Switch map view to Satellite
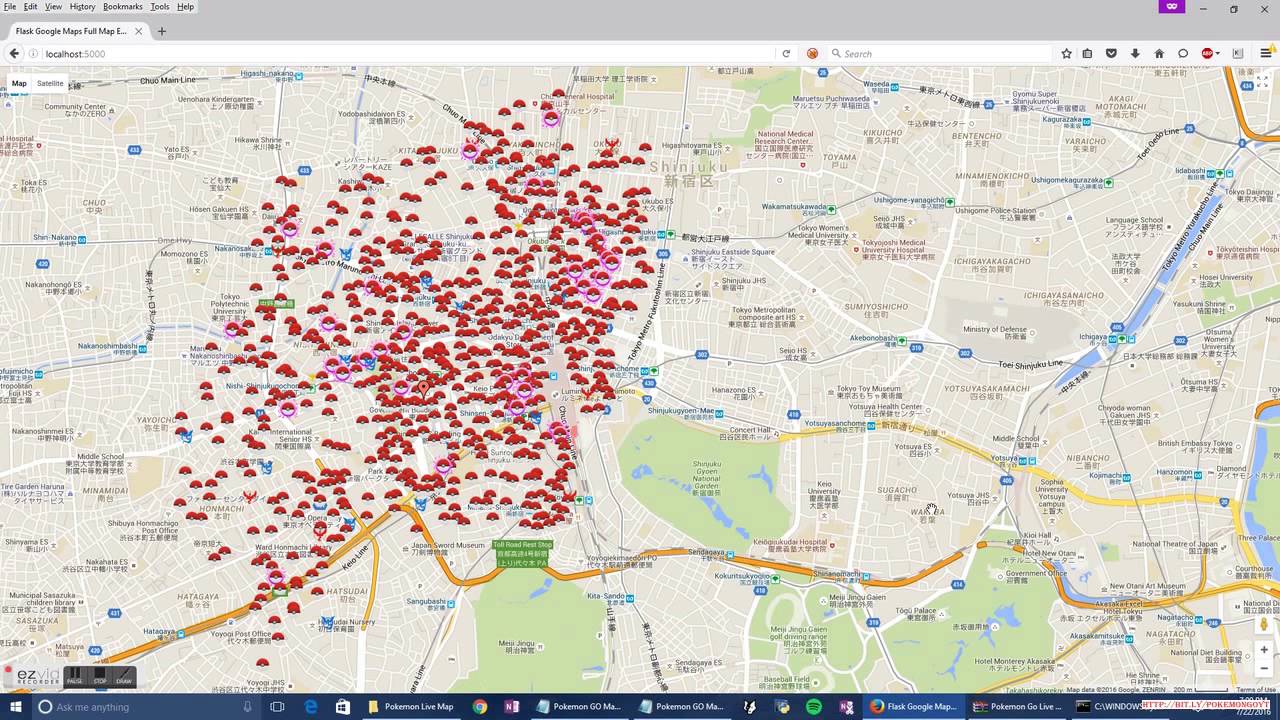This screenshot has width=1280, height=720. 50,84
